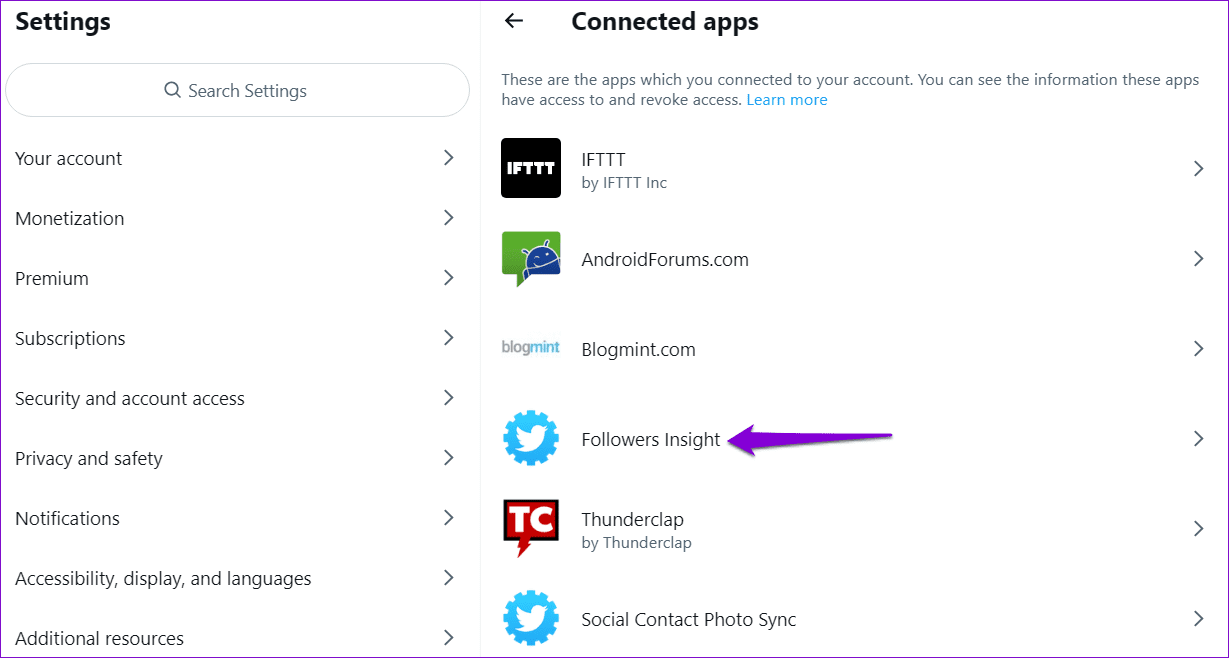Click inside the Search Settings field

[x=237, y=90]
